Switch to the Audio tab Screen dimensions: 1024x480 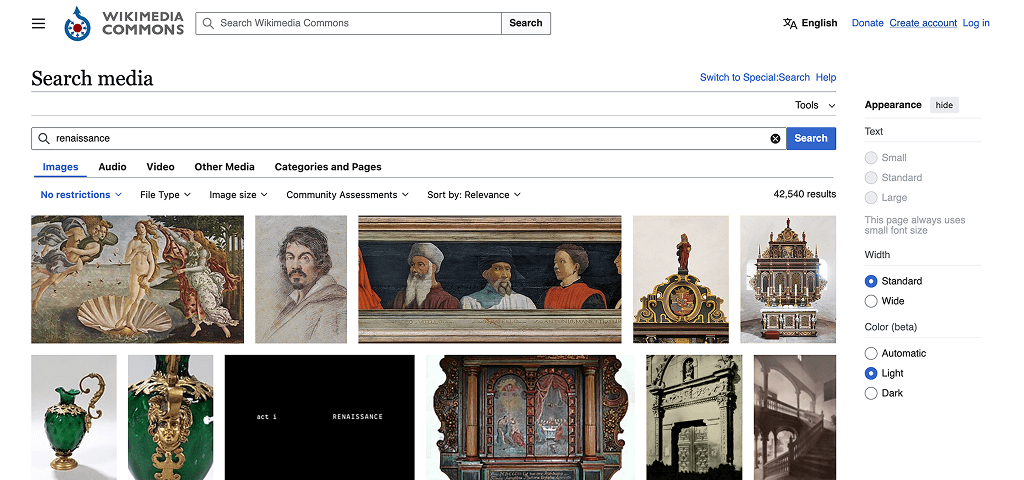(x=112, y=167)
